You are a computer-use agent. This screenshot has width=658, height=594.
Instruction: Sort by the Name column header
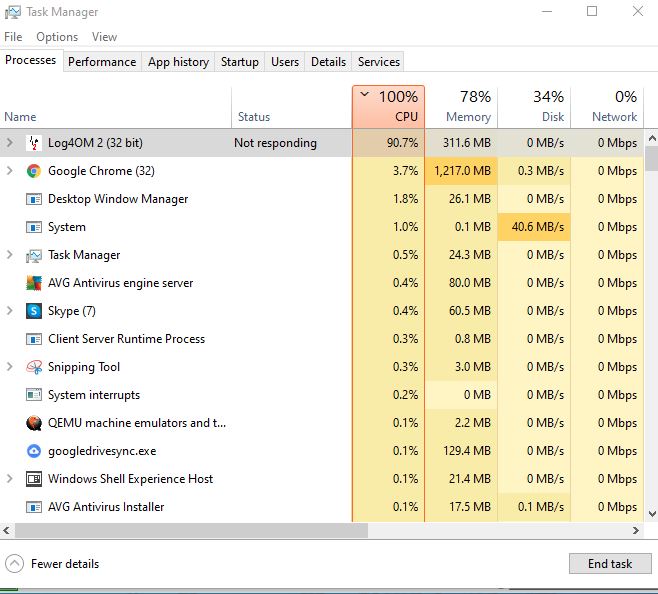(115, 107)
